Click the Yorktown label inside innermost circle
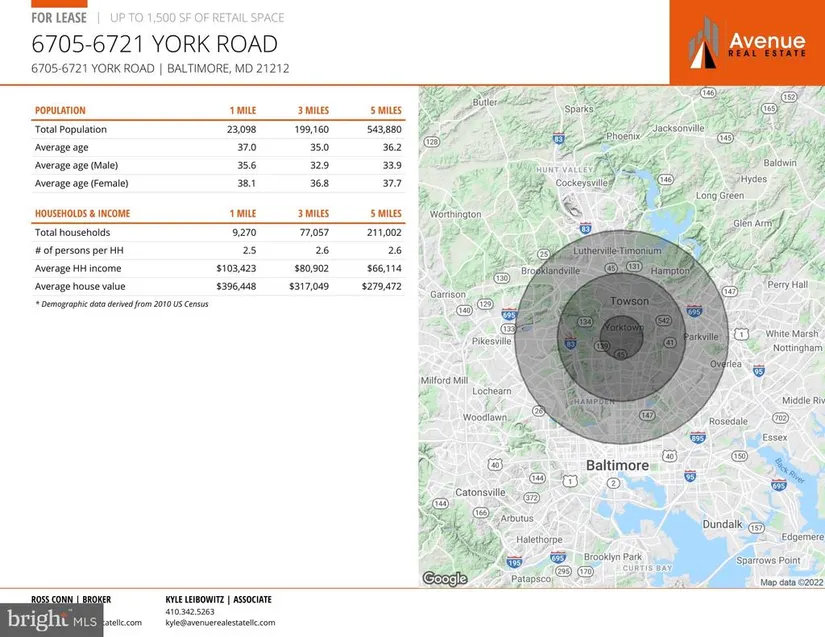The image size is (825, 637). (x=621, y=328)
